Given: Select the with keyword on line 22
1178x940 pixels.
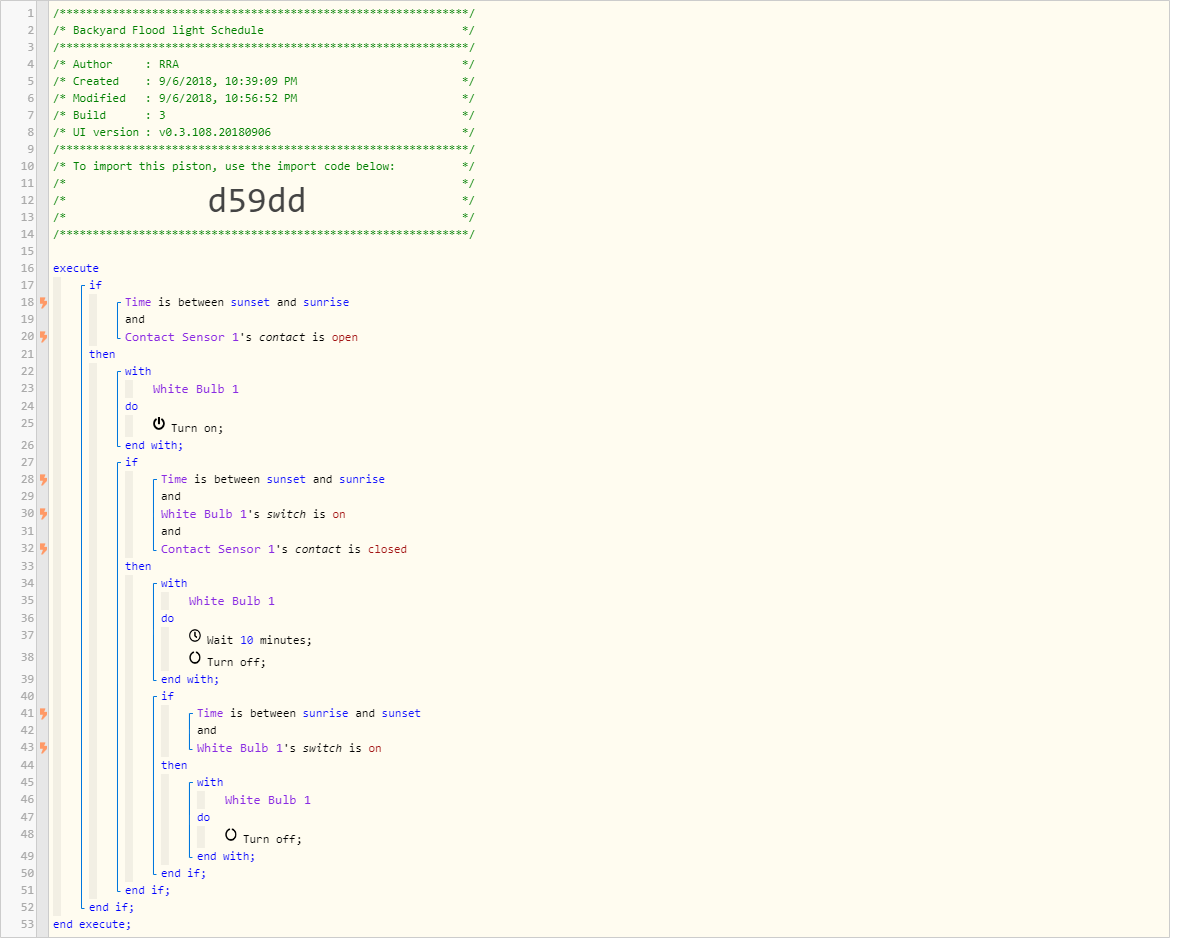Looking at the screenshot, I should (x=138, y=373).
